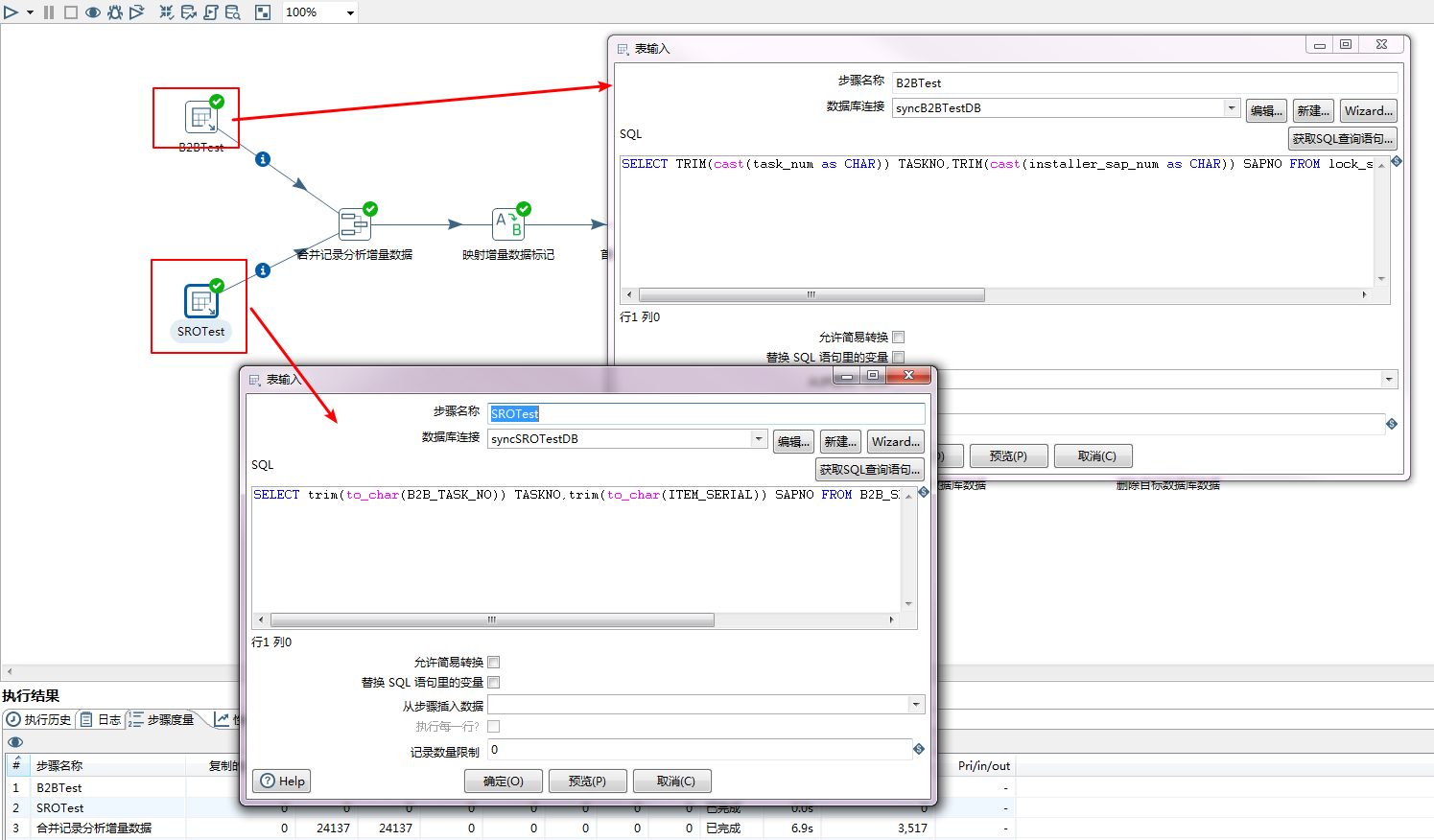Viewport: 1434px width, 840px height.
Task: Open the Wizard... in the SROTest dialog
Action: coord(896,441)
